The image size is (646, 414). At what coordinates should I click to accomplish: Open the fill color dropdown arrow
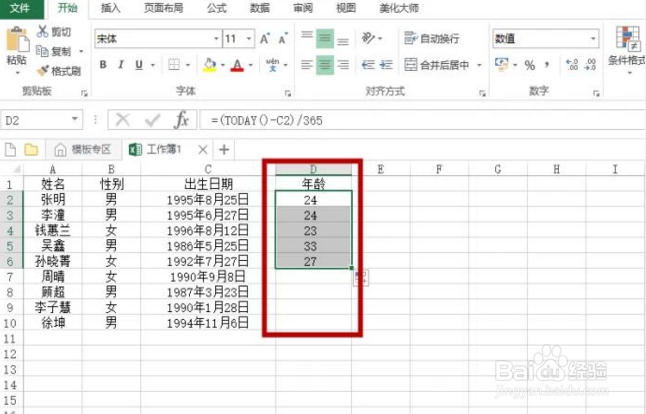223,65
